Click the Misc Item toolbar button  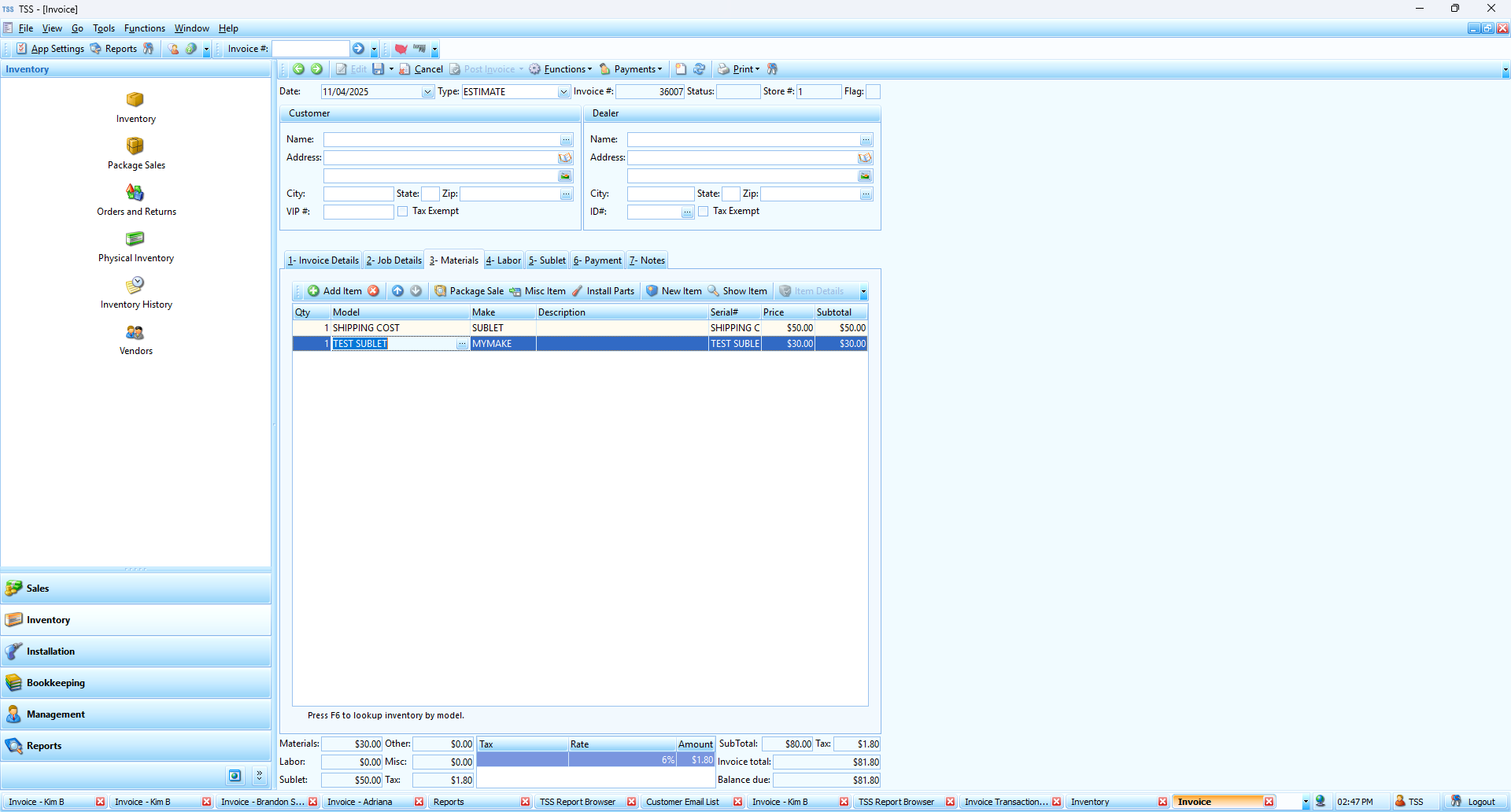tap(538, 291)
